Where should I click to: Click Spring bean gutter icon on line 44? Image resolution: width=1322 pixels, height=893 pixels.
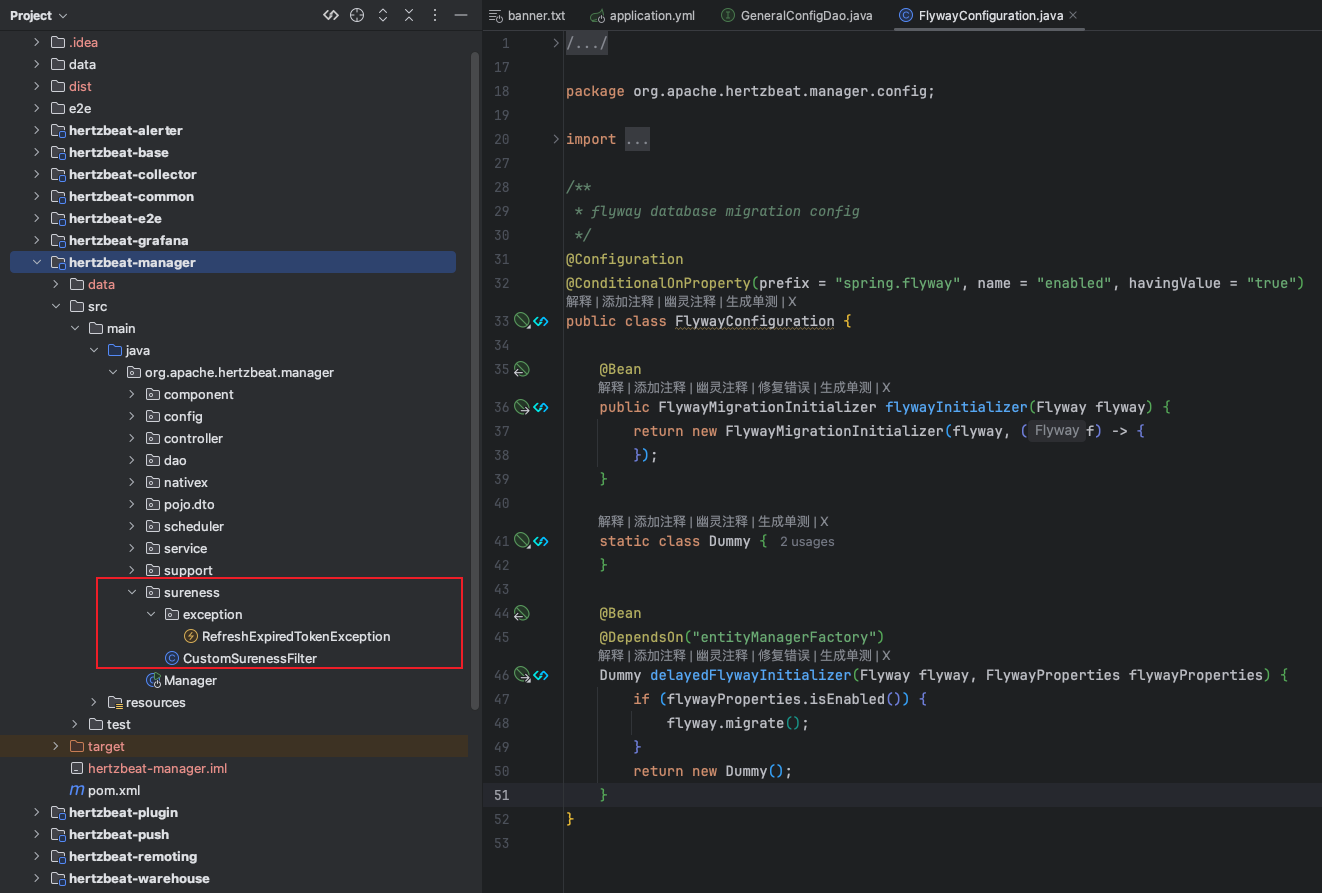pyautogui.click(x=521, y=613)
